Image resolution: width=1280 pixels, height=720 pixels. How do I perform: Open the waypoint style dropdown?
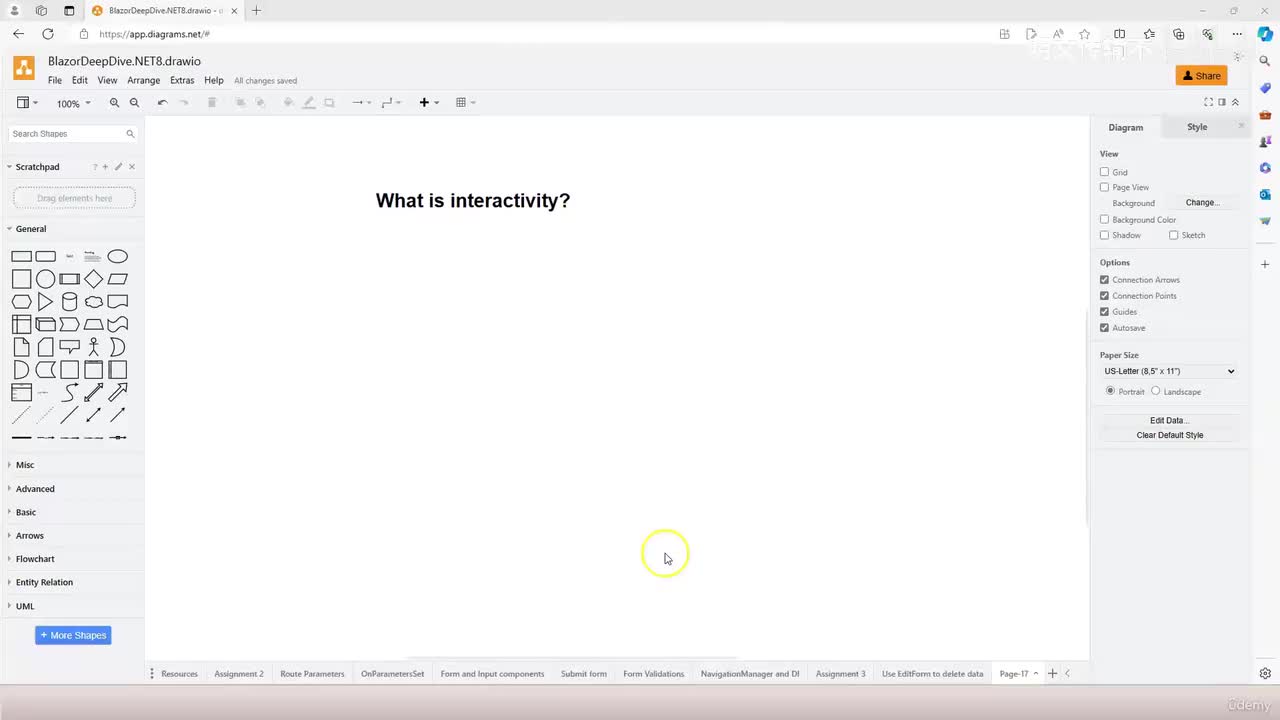click(x=391, y=103)
